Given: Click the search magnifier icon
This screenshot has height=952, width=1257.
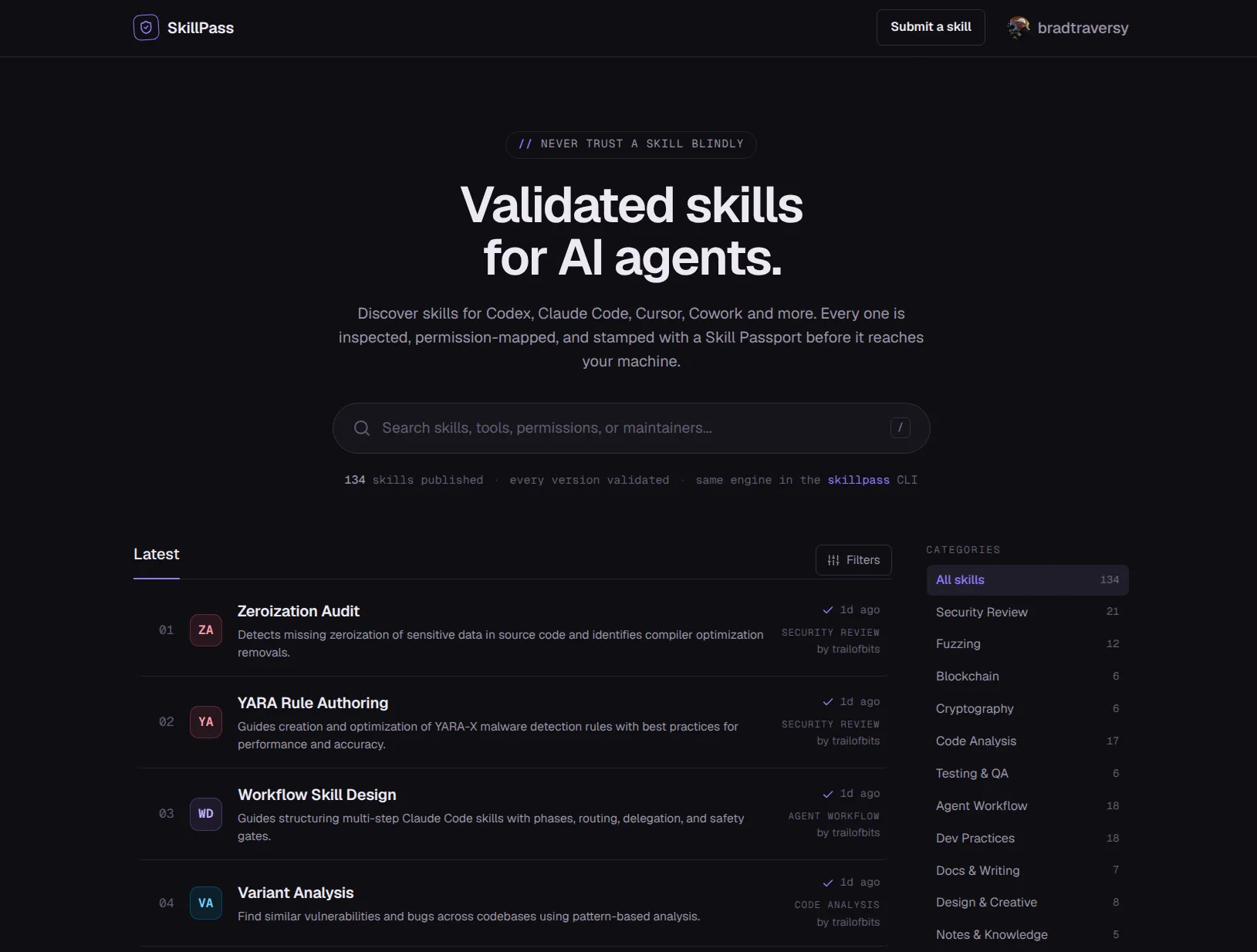Looking at the screenshot, I should pyautogui.click(x=362, y=428).
